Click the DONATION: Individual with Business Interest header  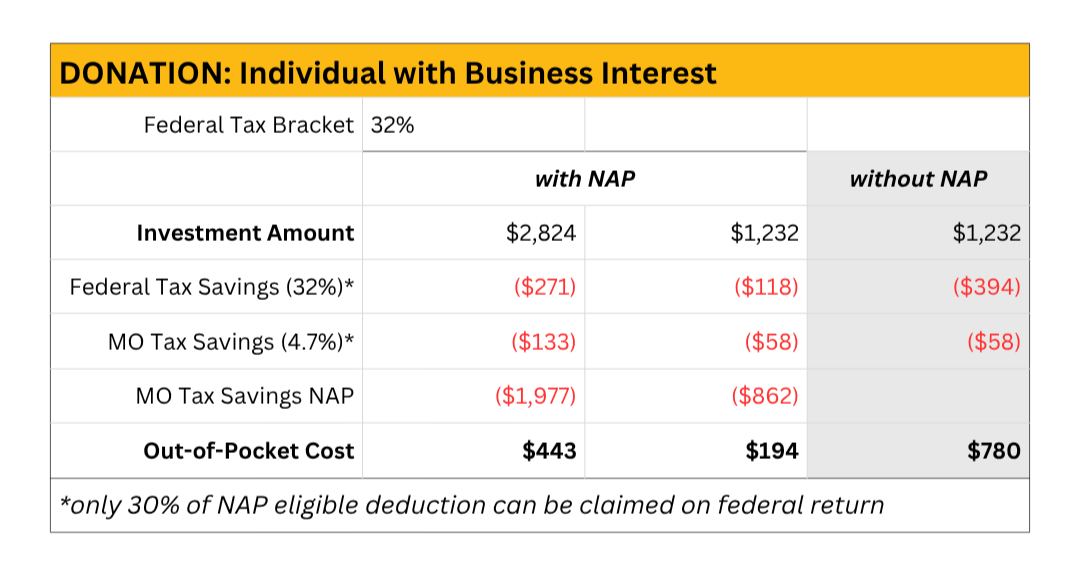(x=388, y=73)
